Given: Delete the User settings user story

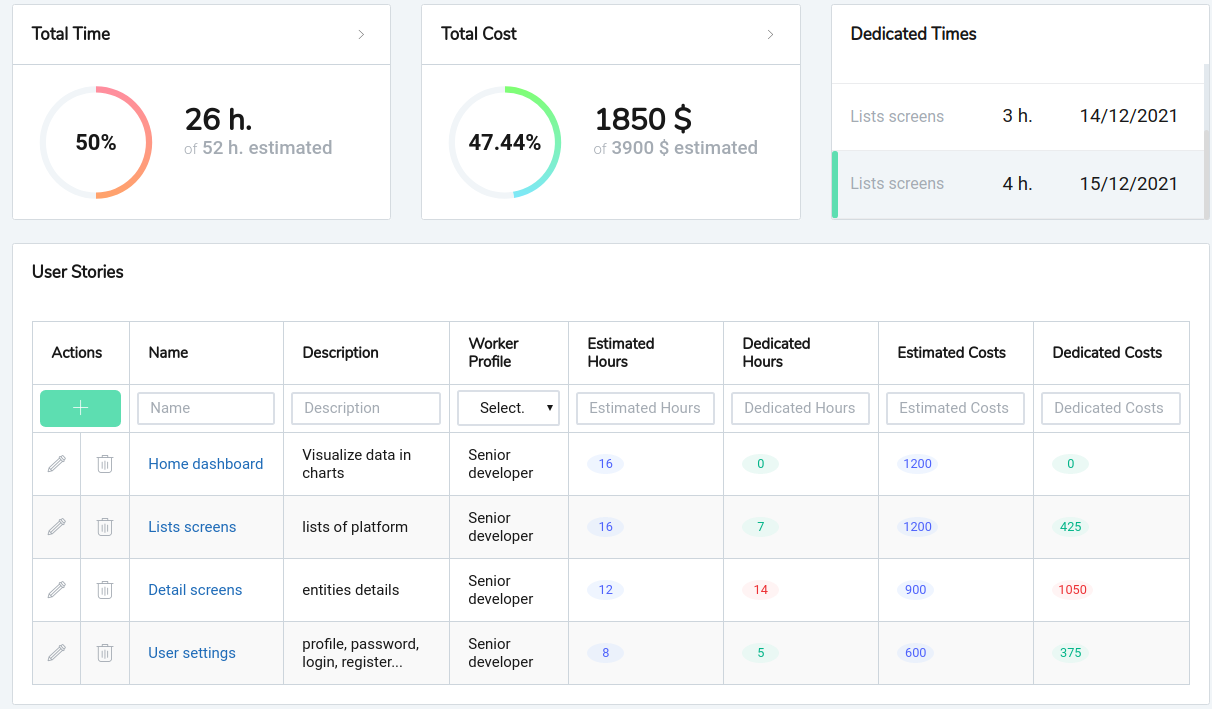Looking at the screenshot, I should tap(105, 653).
